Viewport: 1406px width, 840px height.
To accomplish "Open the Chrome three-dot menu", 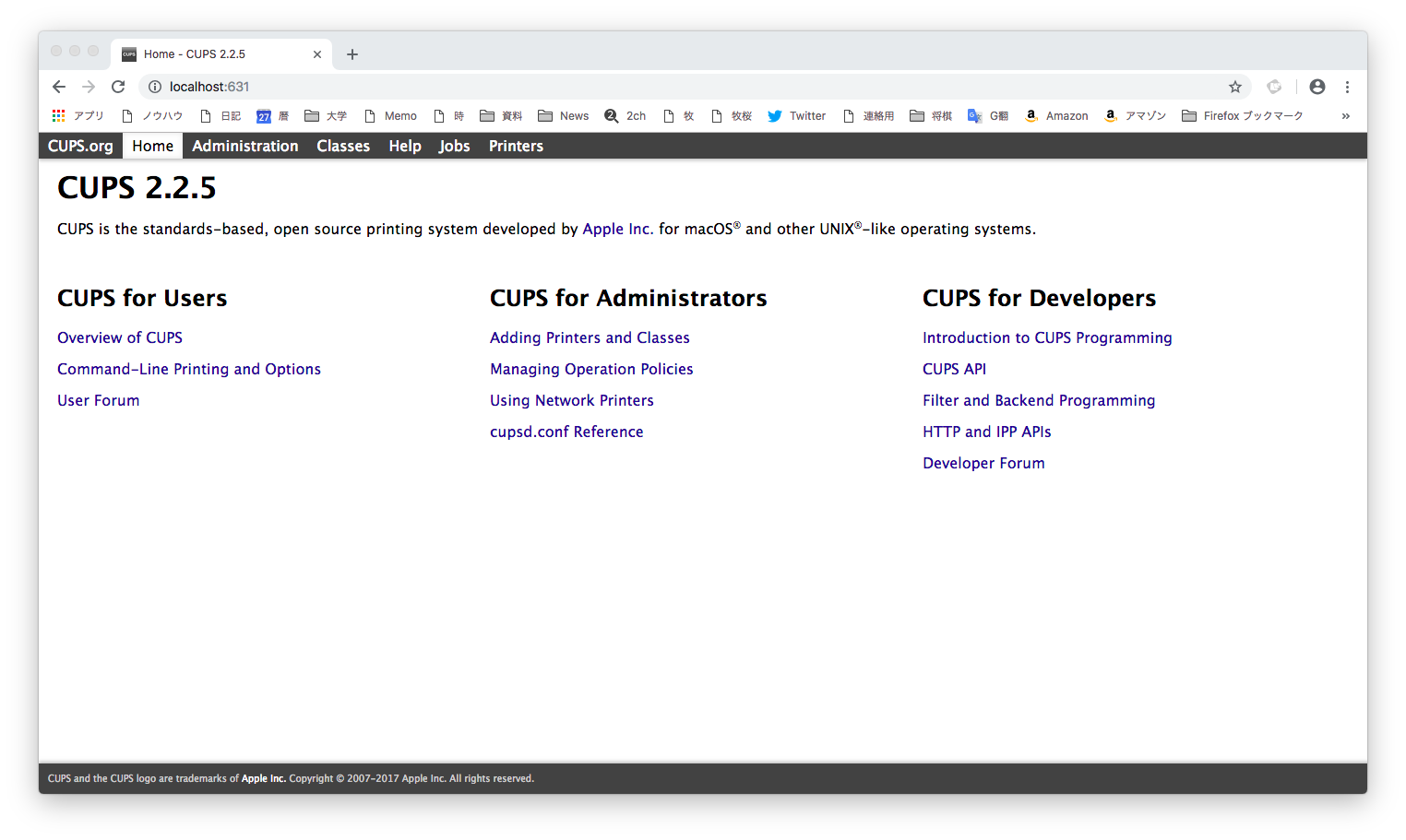I will pyautogui.click(x=1347, y=87).
